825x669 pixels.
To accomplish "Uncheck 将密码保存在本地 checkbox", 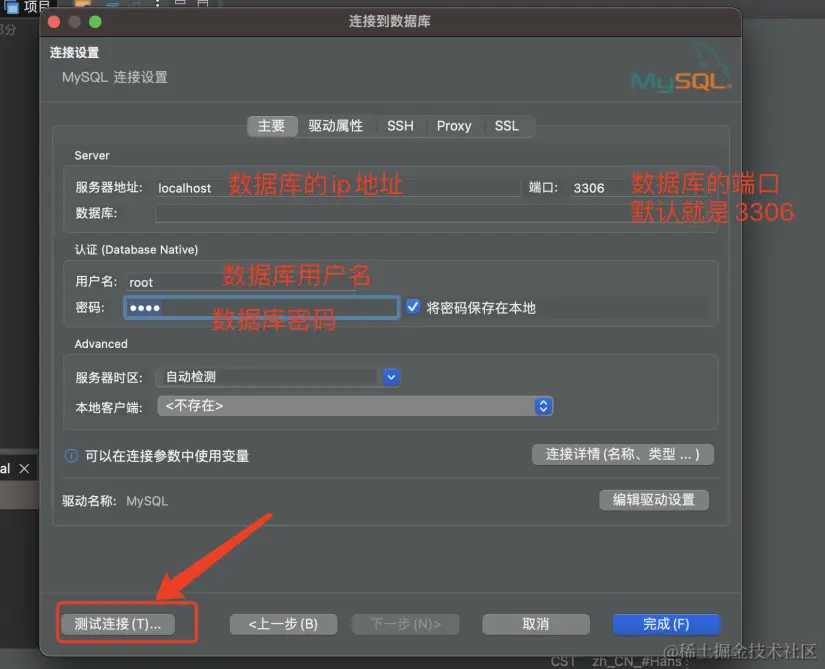I will [x=413, y=307].
